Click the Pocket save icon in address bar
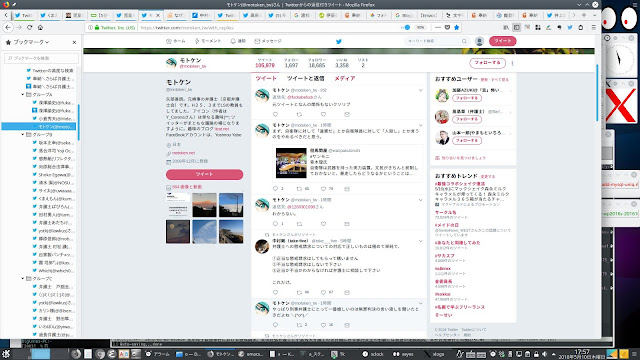The image size is (640, 360). (x=447, y=27)
